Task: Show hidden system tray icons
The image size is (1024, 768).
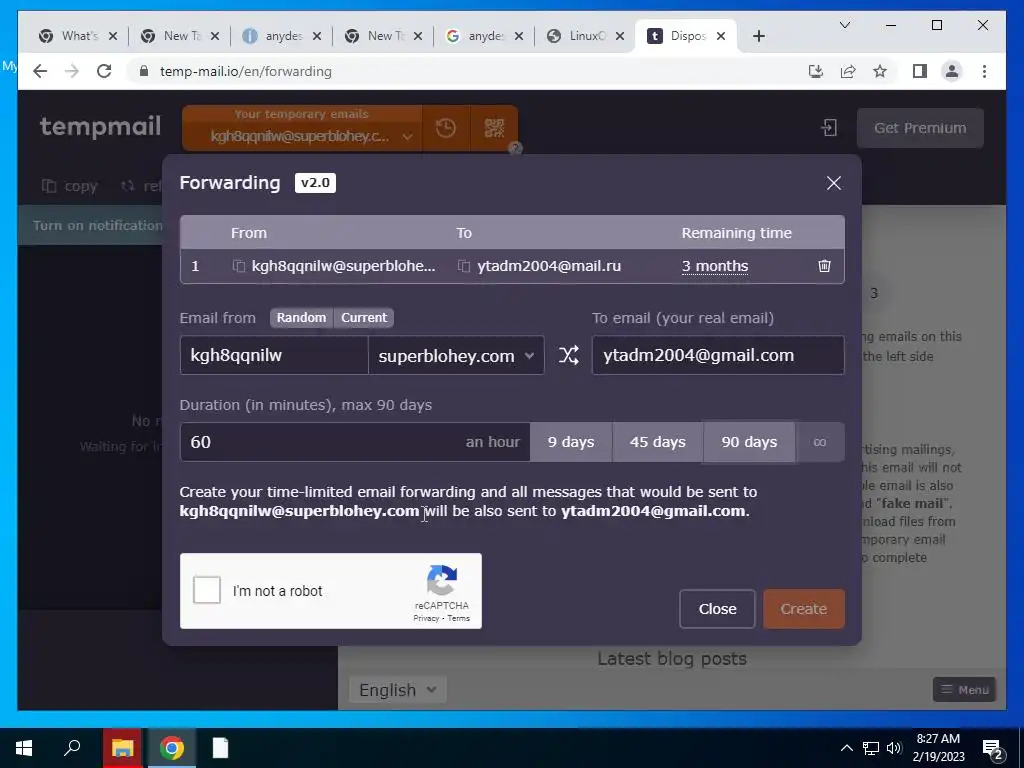Action: (x=846, y=748)
